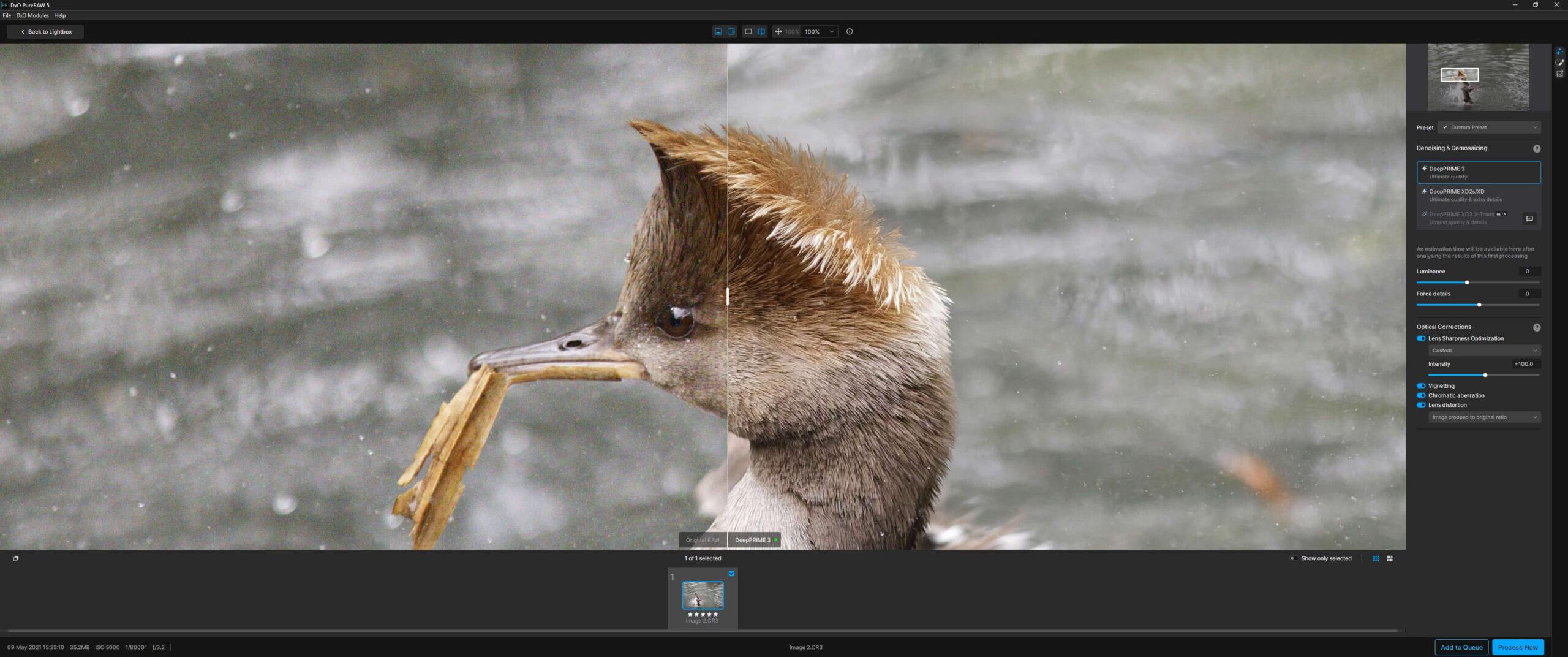Click the image information icon in toolbar

850,32
